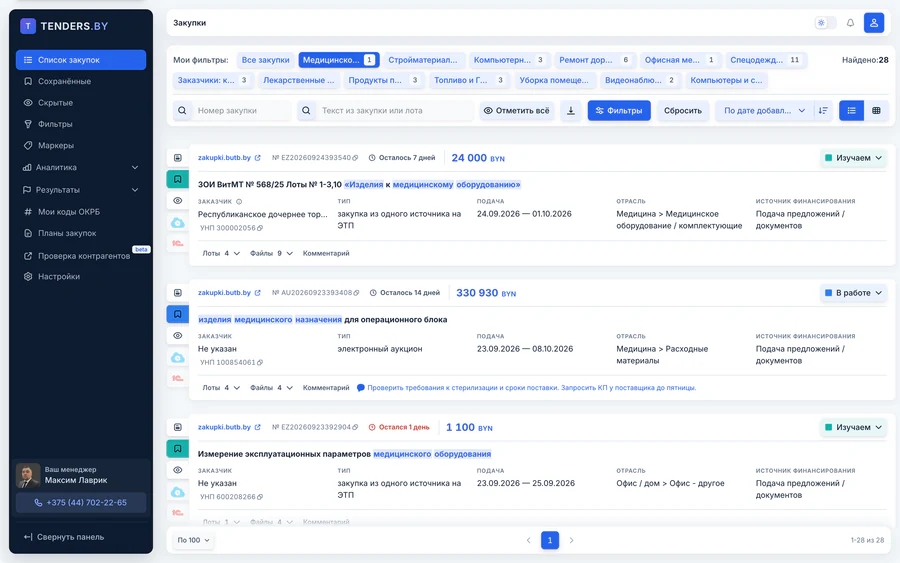This screenshot has height=563, width=900.
Task: Open Фильтры in sidebar
Action: tap(81, 124)
